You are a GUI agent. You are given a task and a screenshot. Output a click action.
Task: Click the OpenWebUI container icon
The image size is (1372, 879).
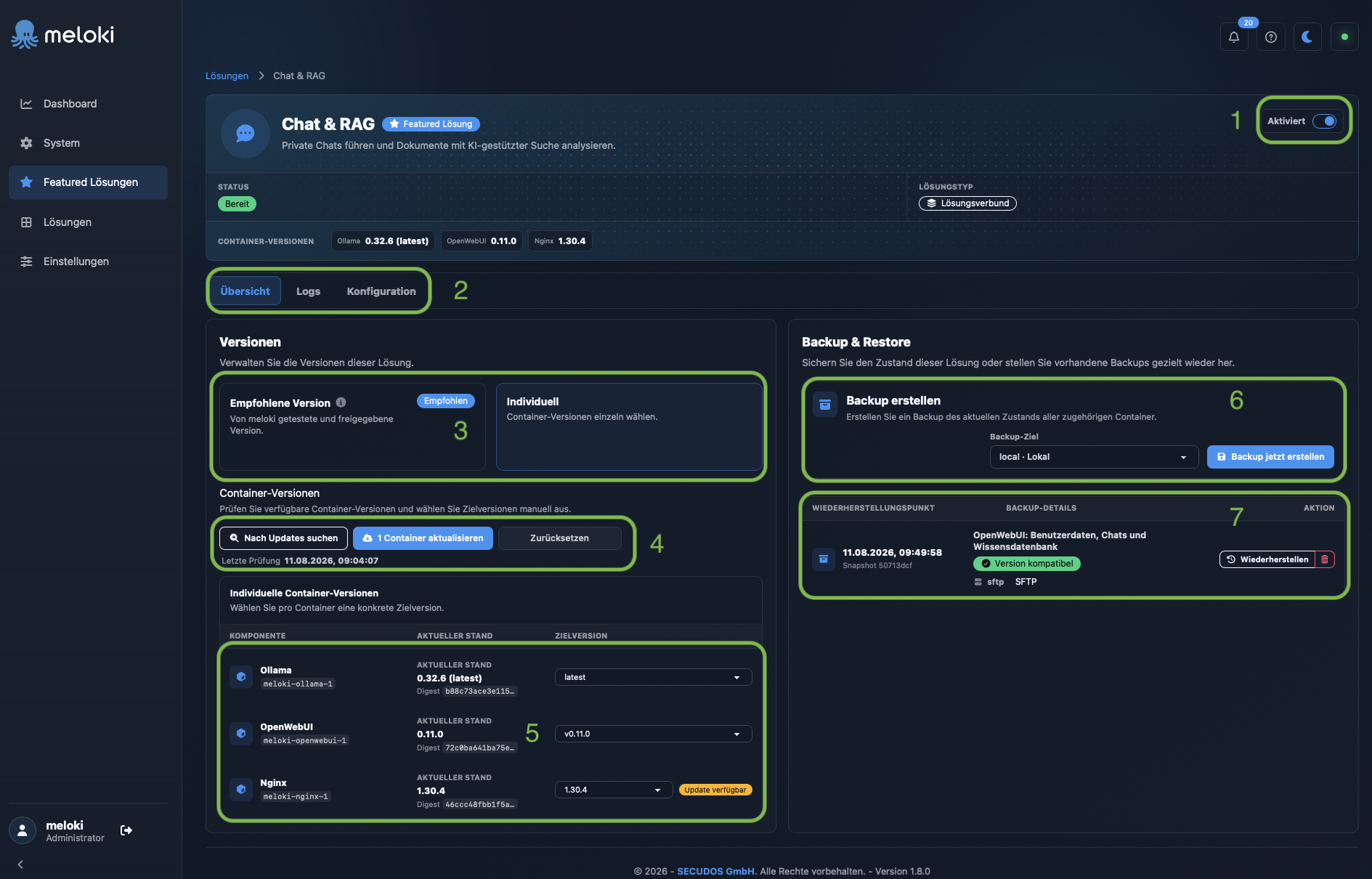[x=241, y=733]
